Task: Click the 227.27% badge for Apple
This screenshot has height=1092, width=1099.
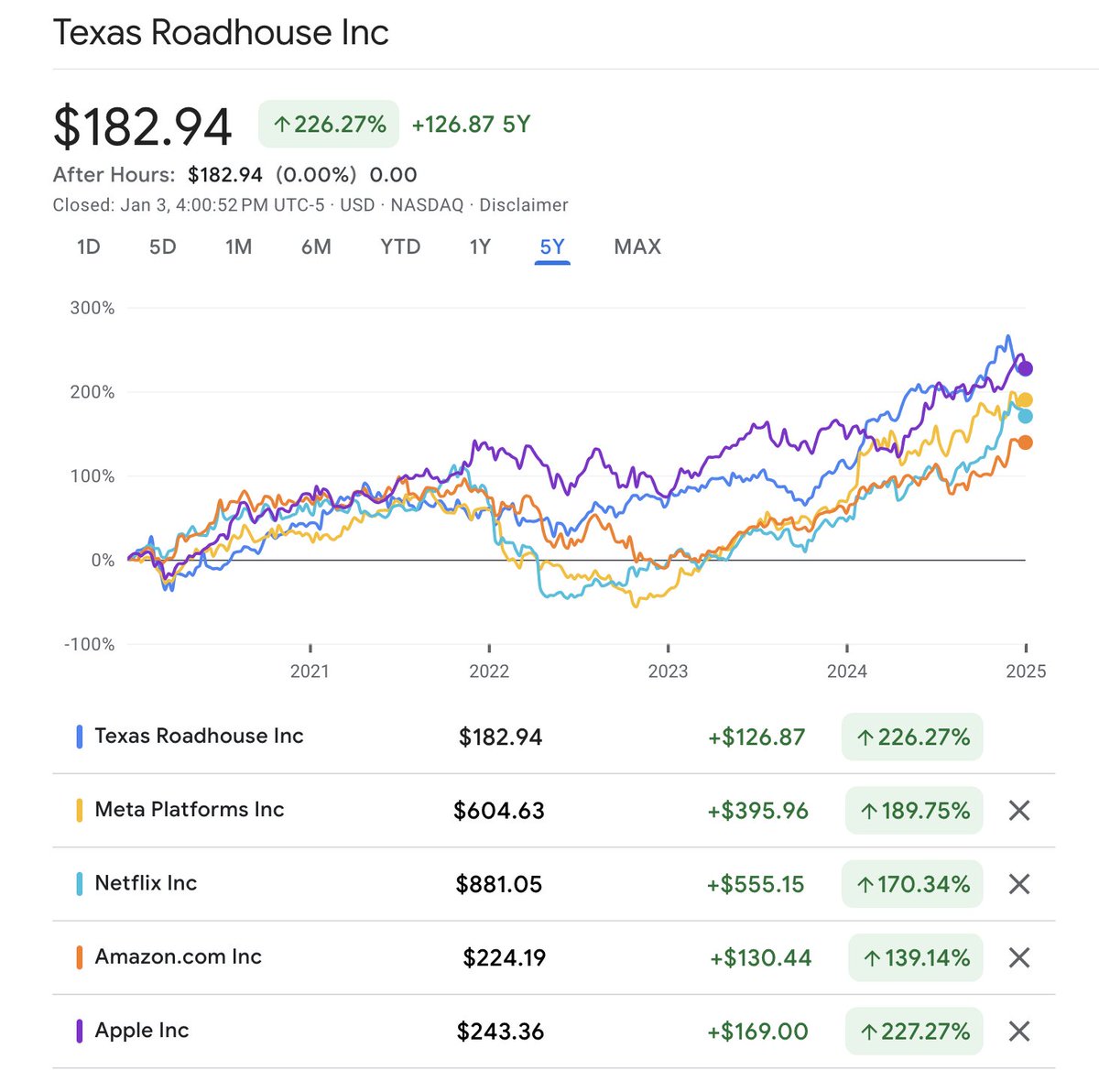Action: (913, 1032)
